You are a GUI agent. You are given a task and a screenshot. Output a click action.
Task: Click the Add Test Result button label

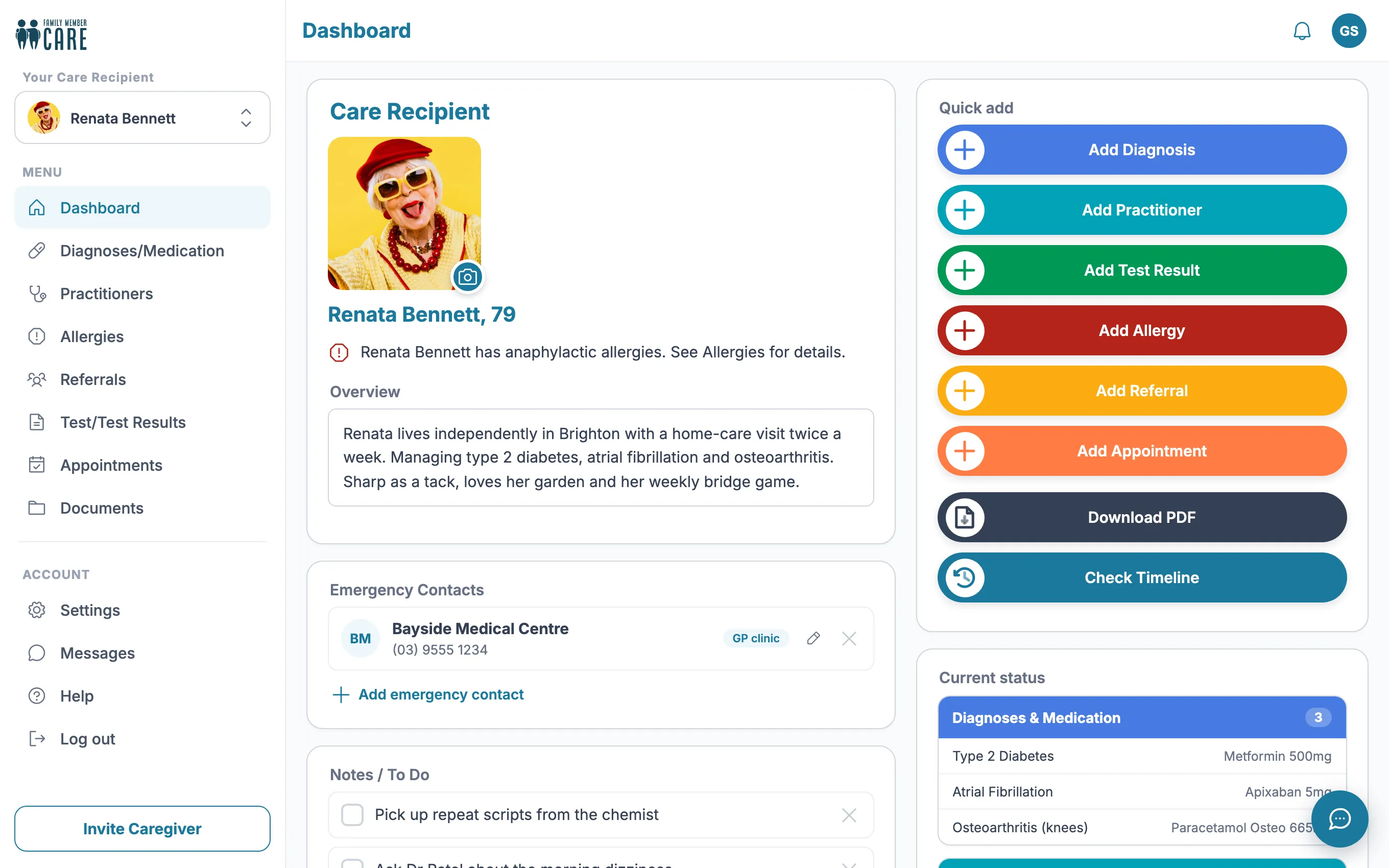tap(1142, 271)
